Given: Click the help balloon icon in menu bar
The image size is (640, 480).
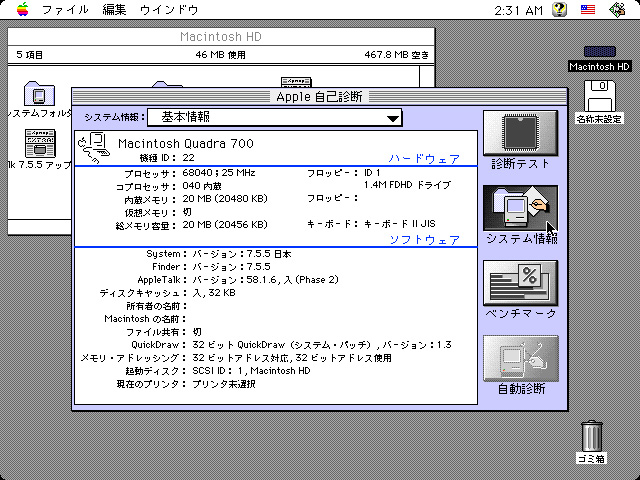Looking at the screenshot, I should [x=559, y=9].
